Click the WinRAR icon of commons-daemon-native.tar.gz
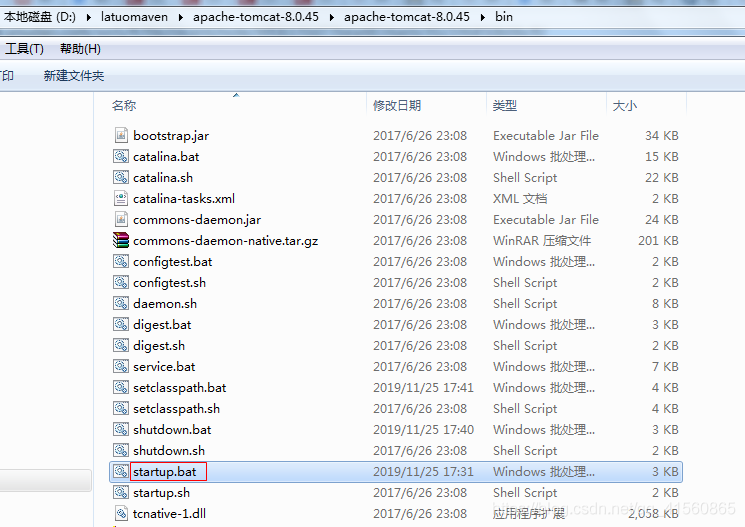 coord(121,240)
